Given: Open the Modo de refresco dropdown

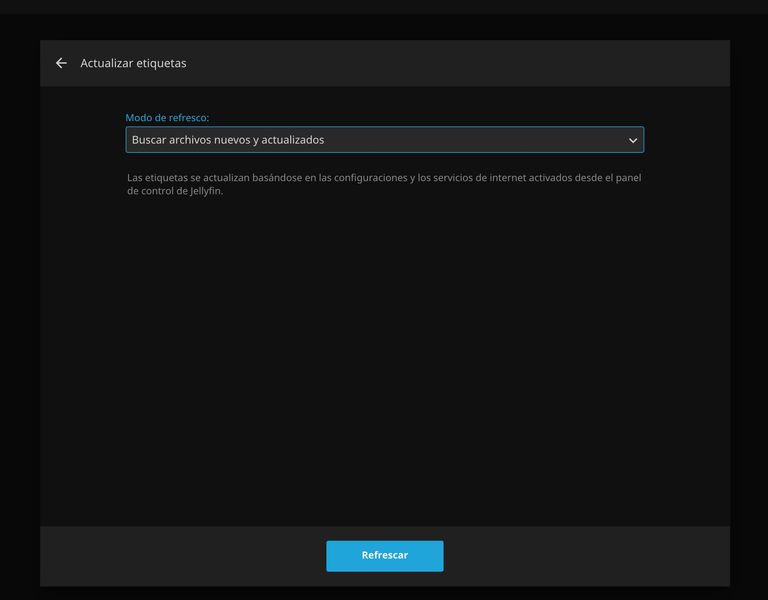Looking at the screenshot, I should point(384,140).
